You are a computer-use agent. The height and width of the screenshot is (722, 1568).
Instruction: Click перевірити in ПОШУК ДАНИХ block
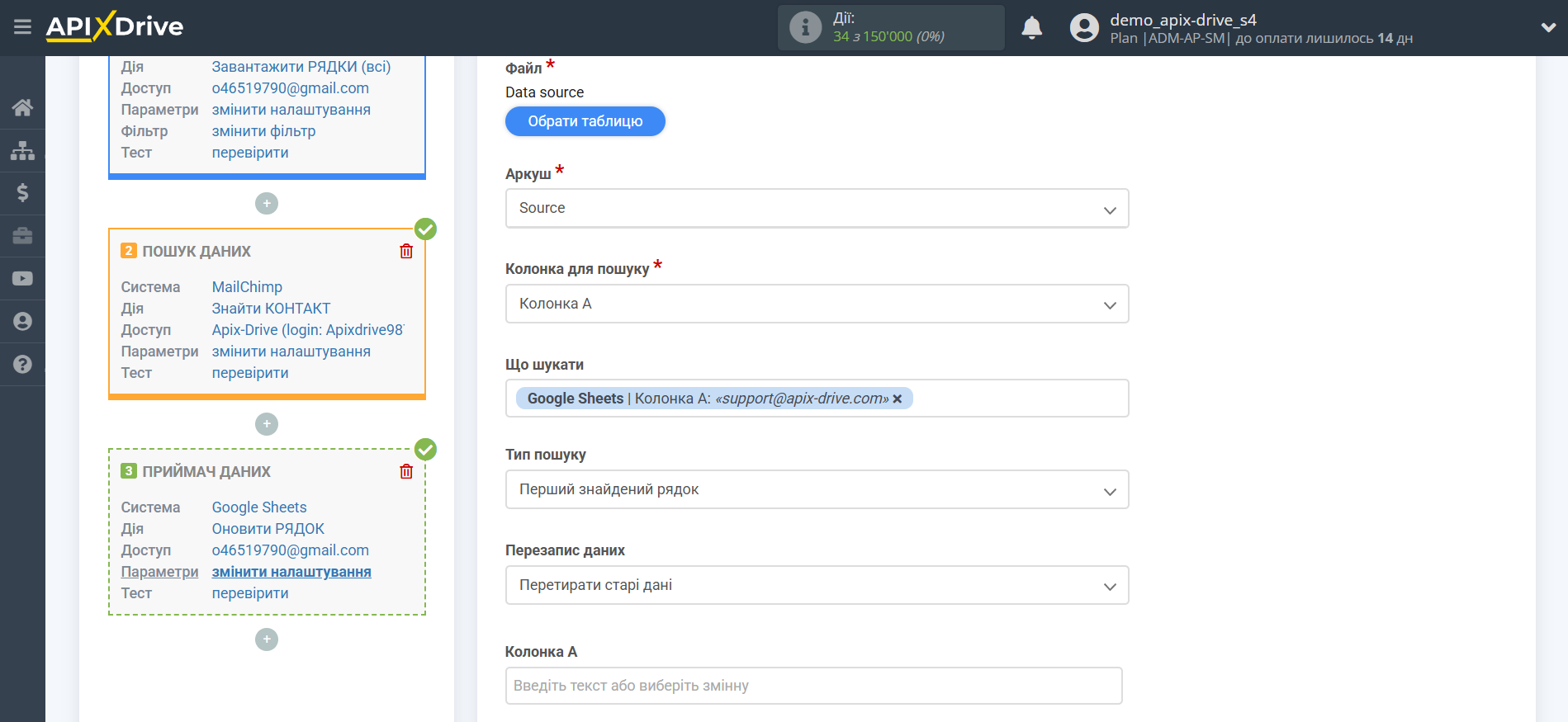250,373
